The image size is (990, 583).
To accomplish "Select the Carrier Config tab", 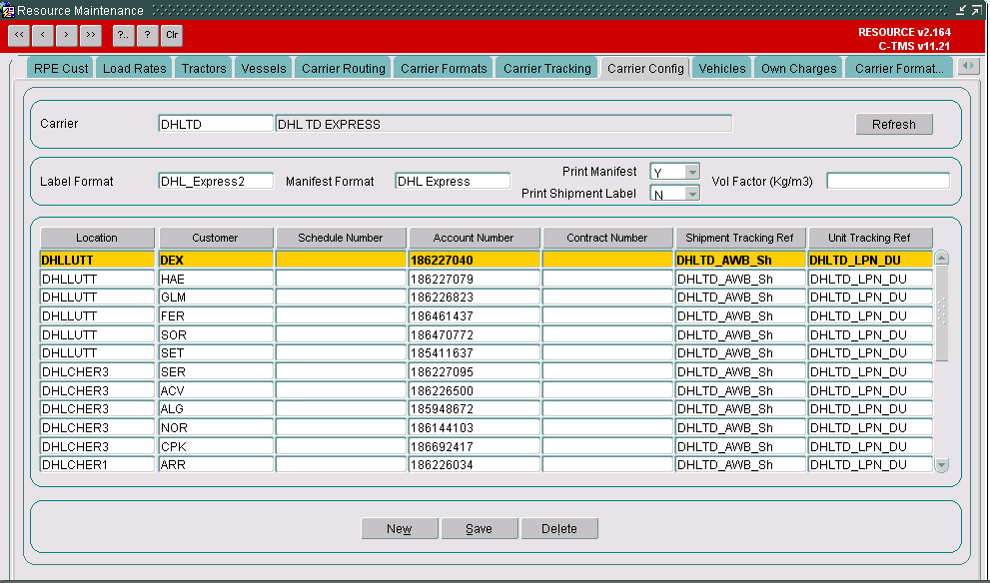I will pos(645,68).
